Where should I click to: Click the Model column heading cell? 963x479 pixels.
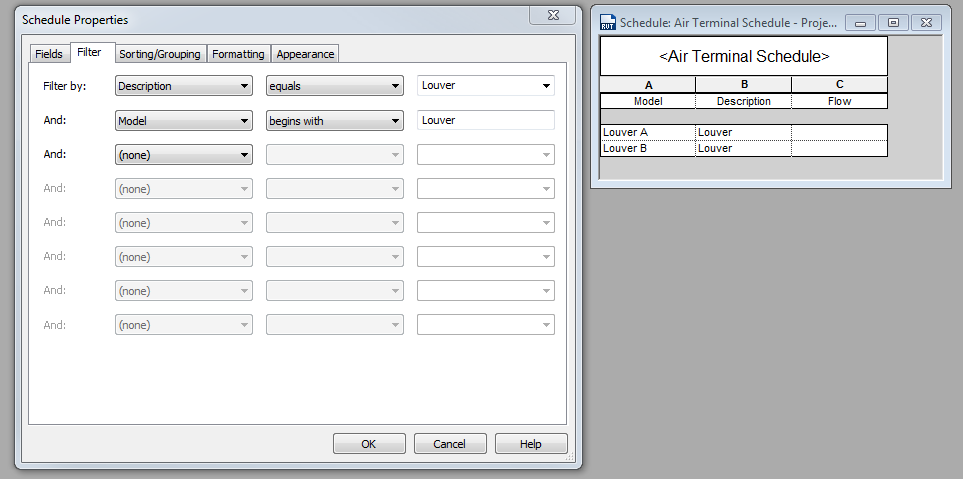(x=648, y=101)
